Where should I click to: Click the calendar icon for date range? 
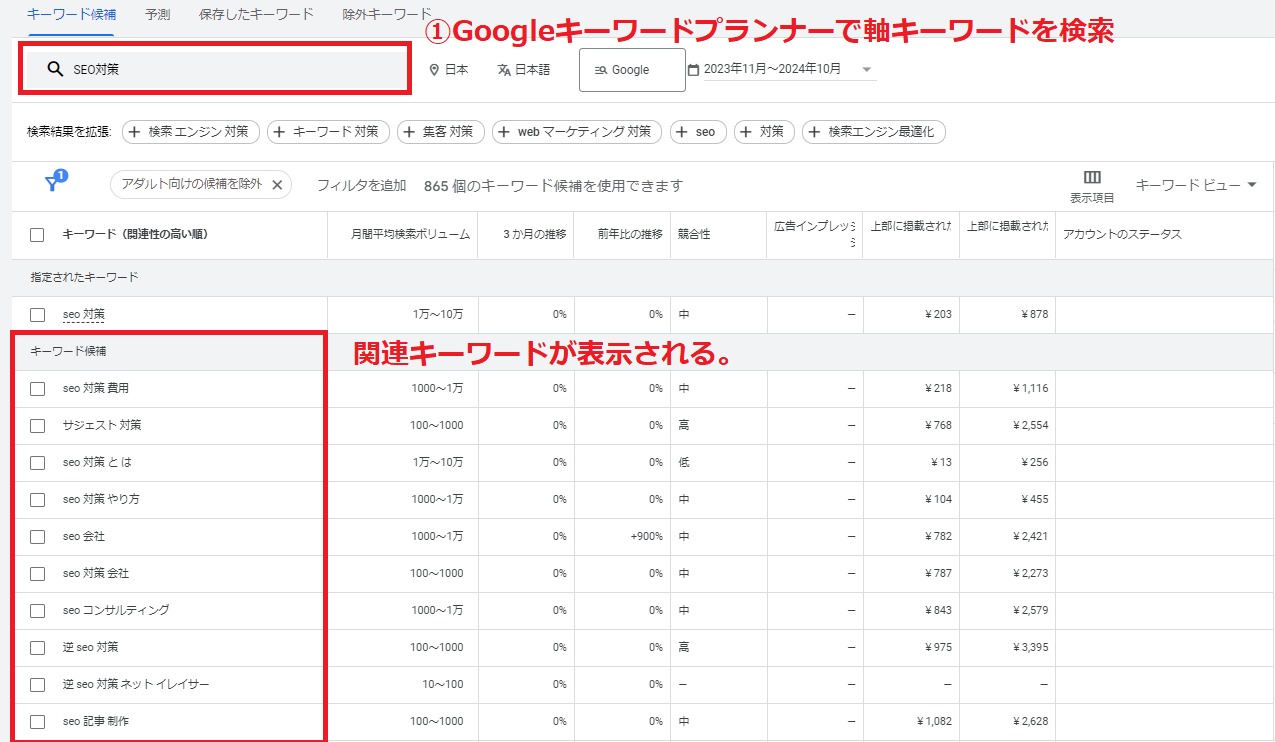[x=694, y=70]
